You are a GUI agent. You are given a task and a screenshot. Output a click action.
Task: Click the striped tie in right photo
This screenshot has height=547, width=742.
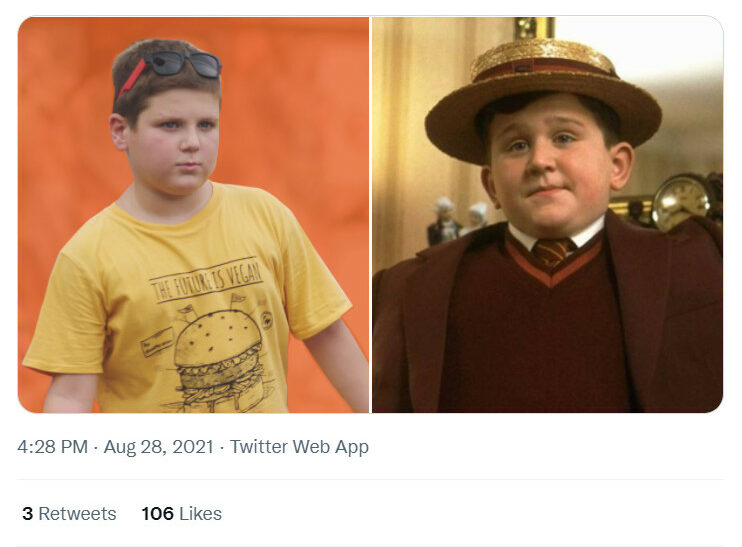coord(552,252)
